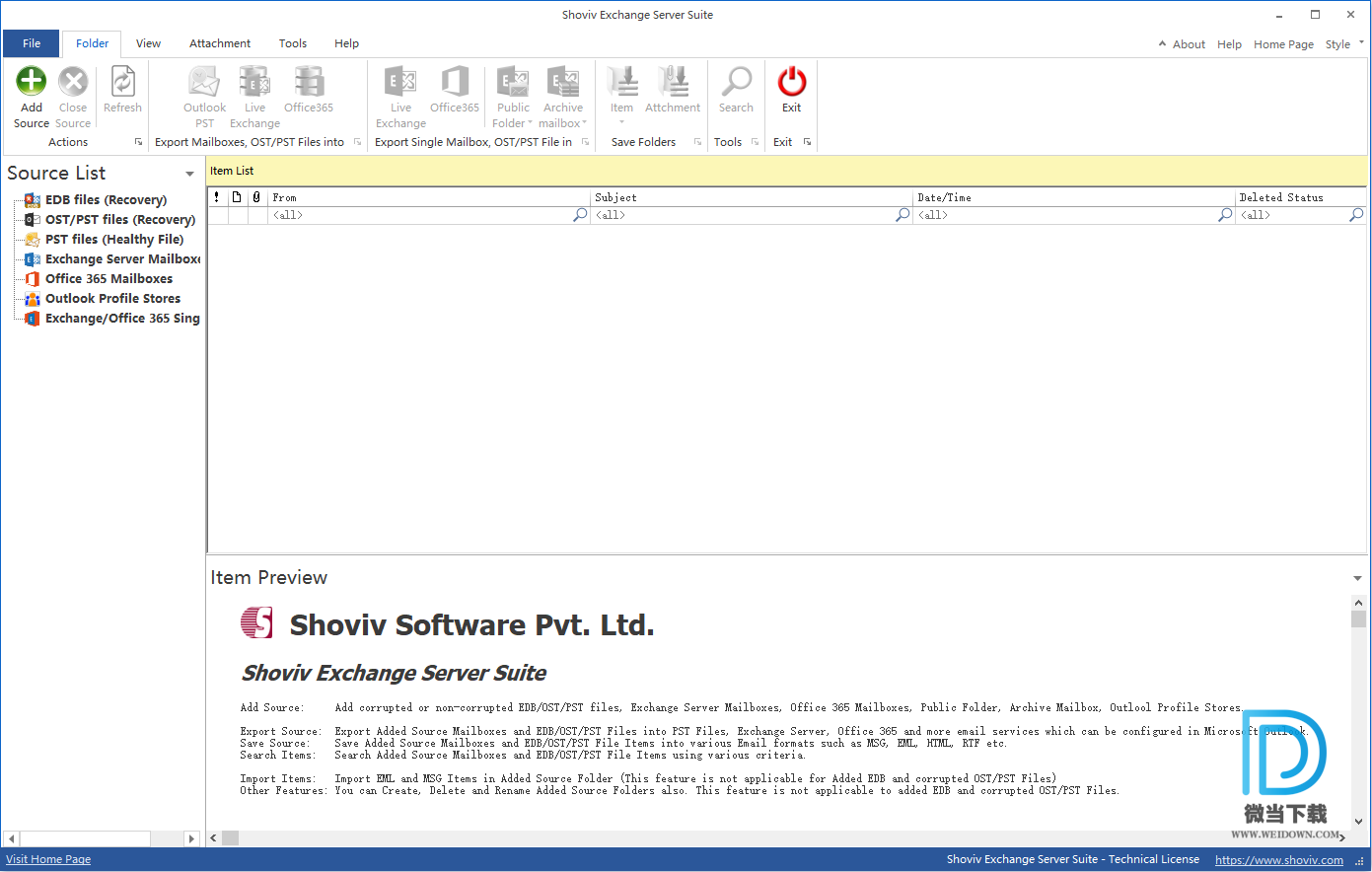Click the Visit Home Page link
The width and height of the screenshot is (1372, 872).
coord(48,859)
